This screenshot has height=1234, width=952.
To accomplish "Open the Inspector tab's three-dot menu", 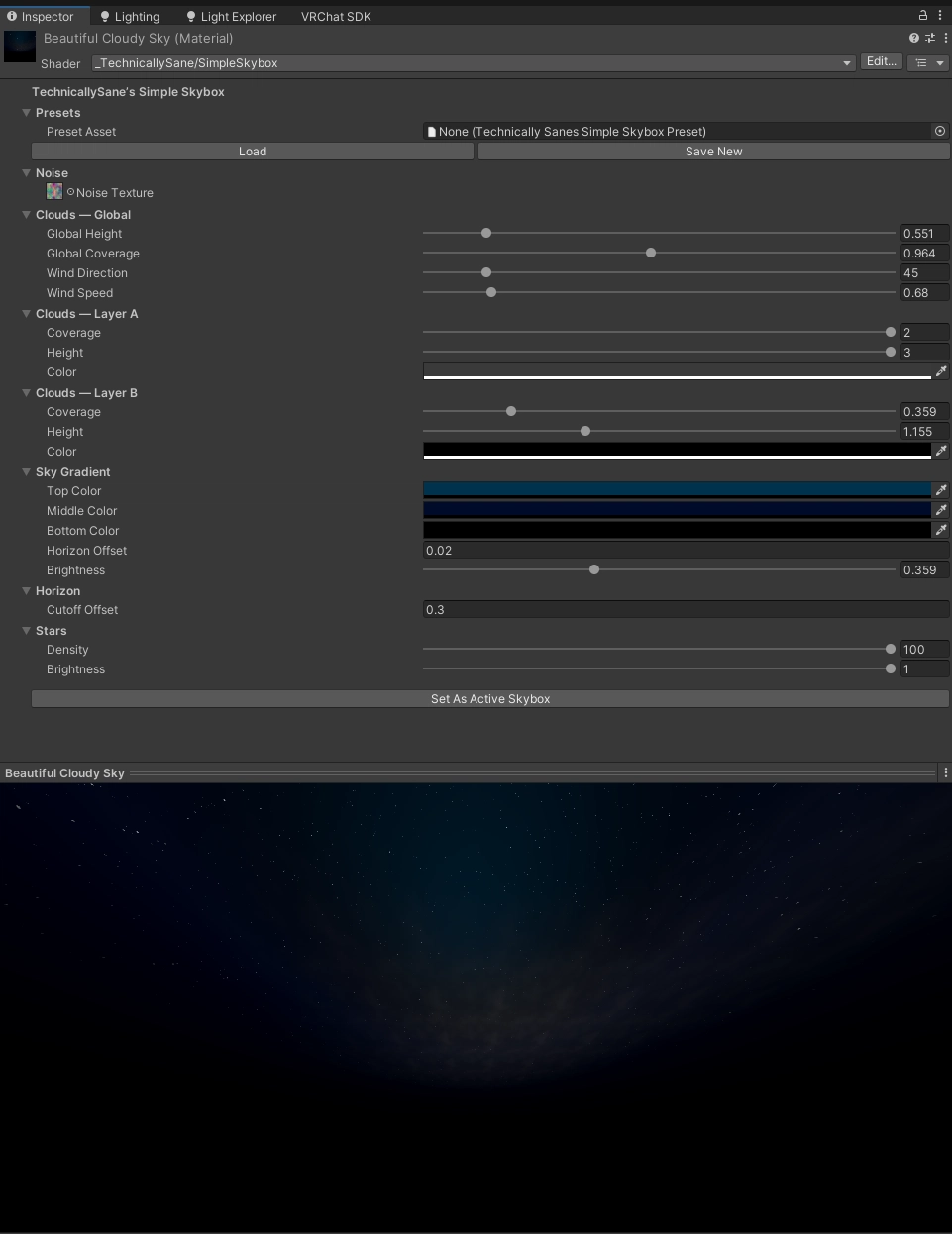I will pos(940,15).
